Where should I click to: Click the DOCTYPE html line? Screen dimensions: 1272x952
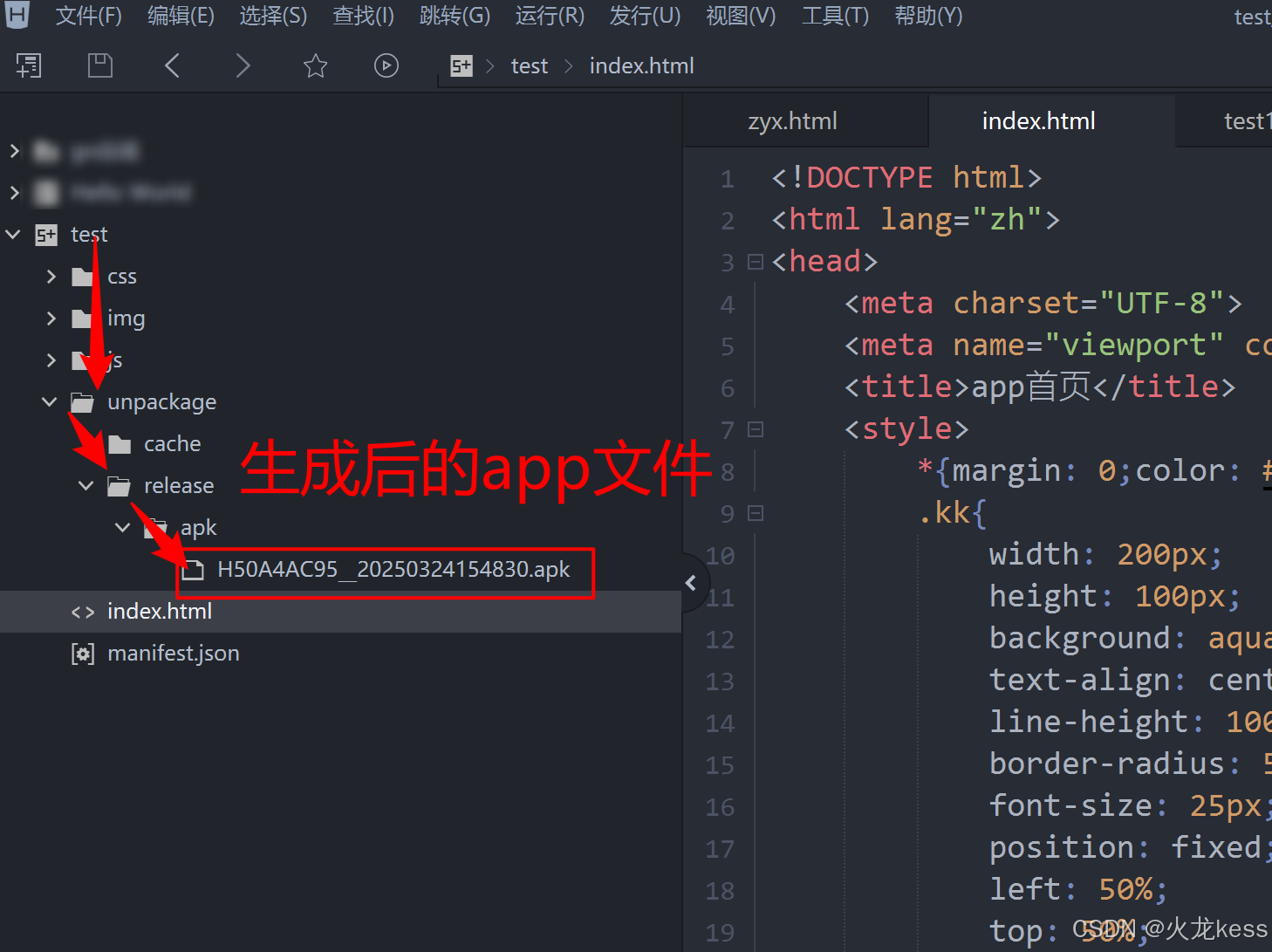click(906, 178)
